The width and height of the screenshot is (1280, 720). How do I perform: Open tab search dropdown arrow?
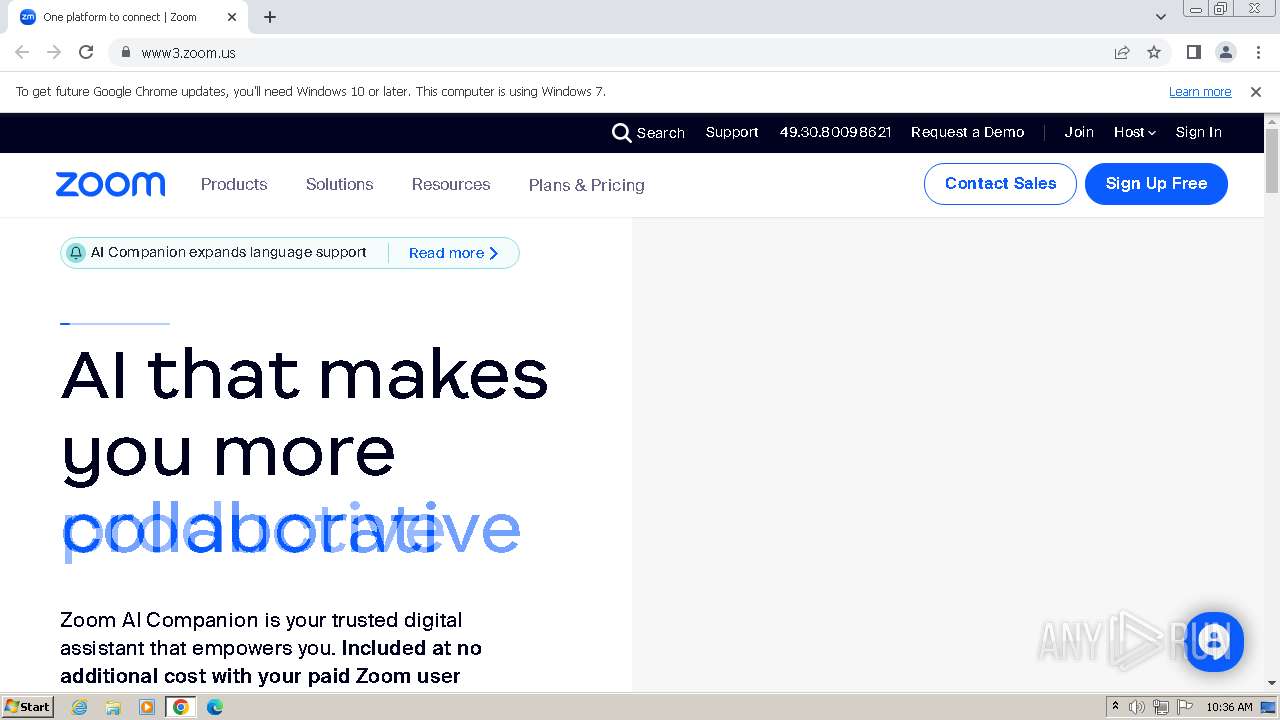[x=1161, y=17]
